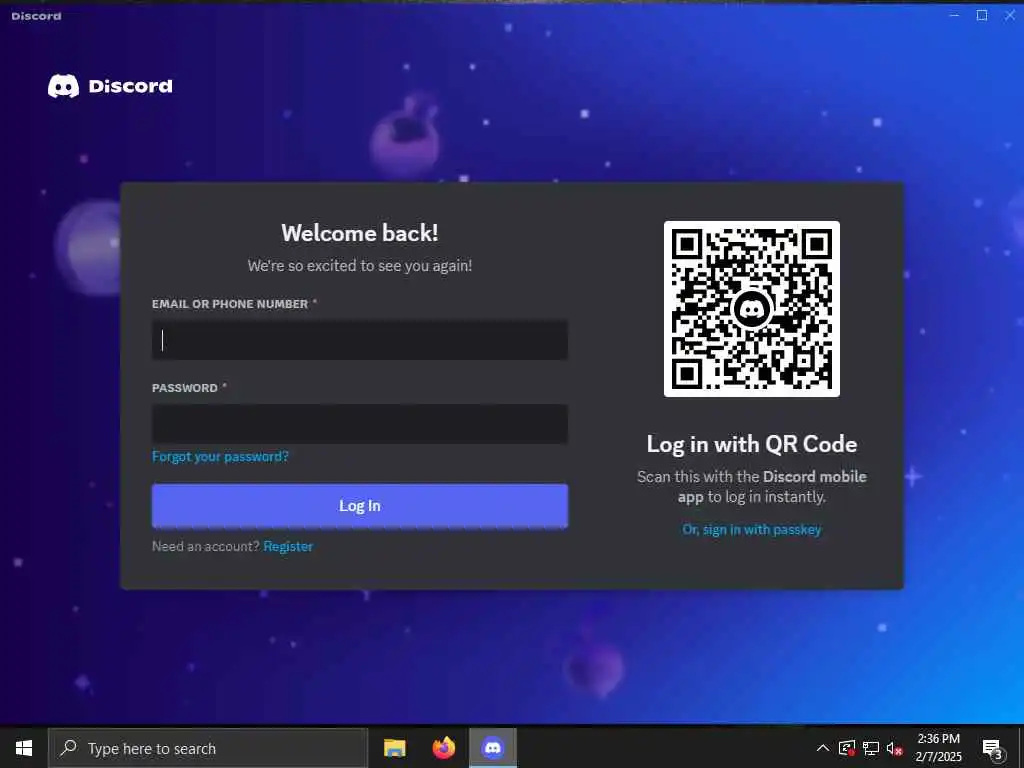Open the Forgot your password link
1024x768 pixels.
pyautogui.click(x=220, y=456)
